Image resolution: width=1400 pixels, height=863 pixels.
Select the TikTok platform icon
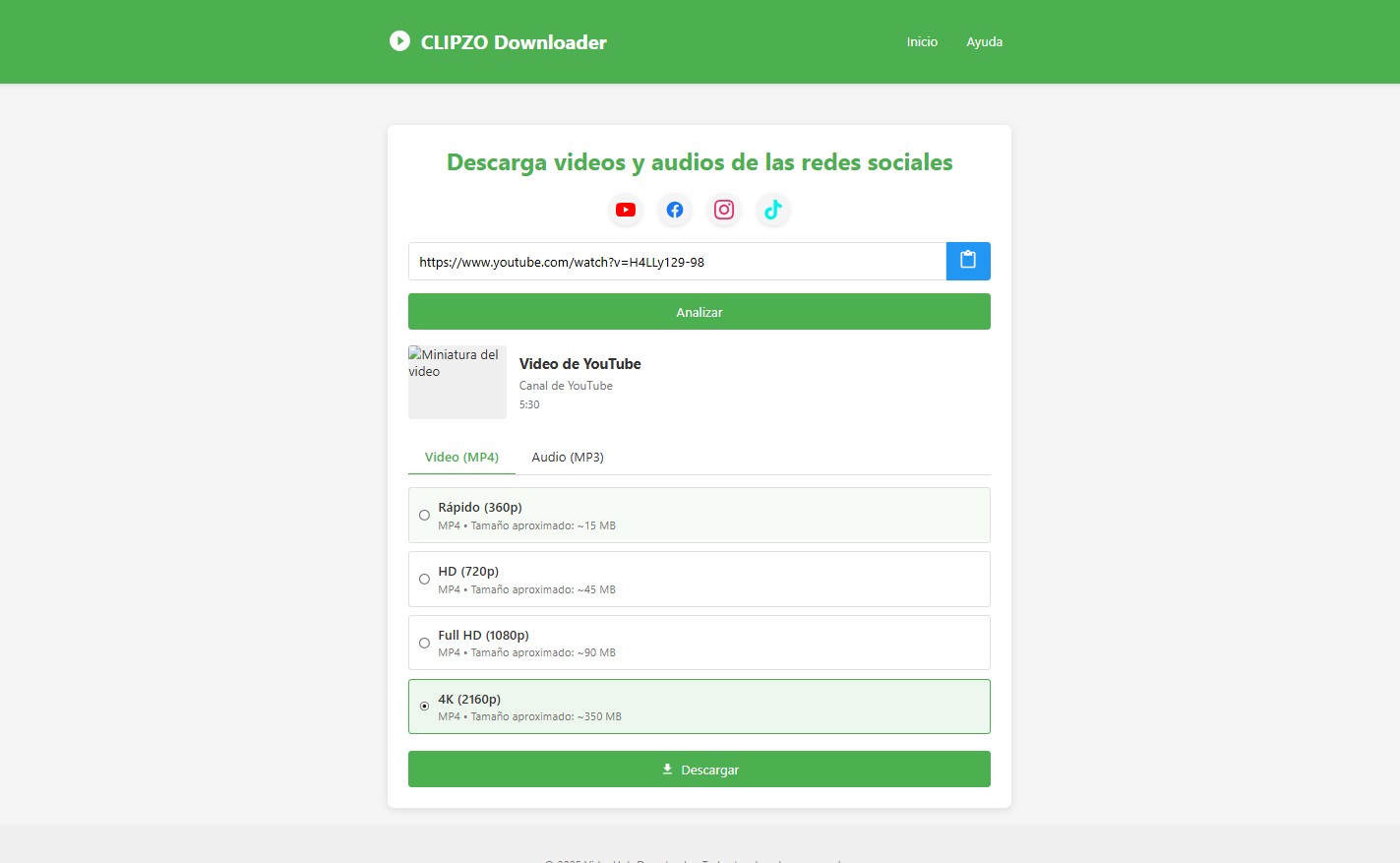tap(772, 210)
